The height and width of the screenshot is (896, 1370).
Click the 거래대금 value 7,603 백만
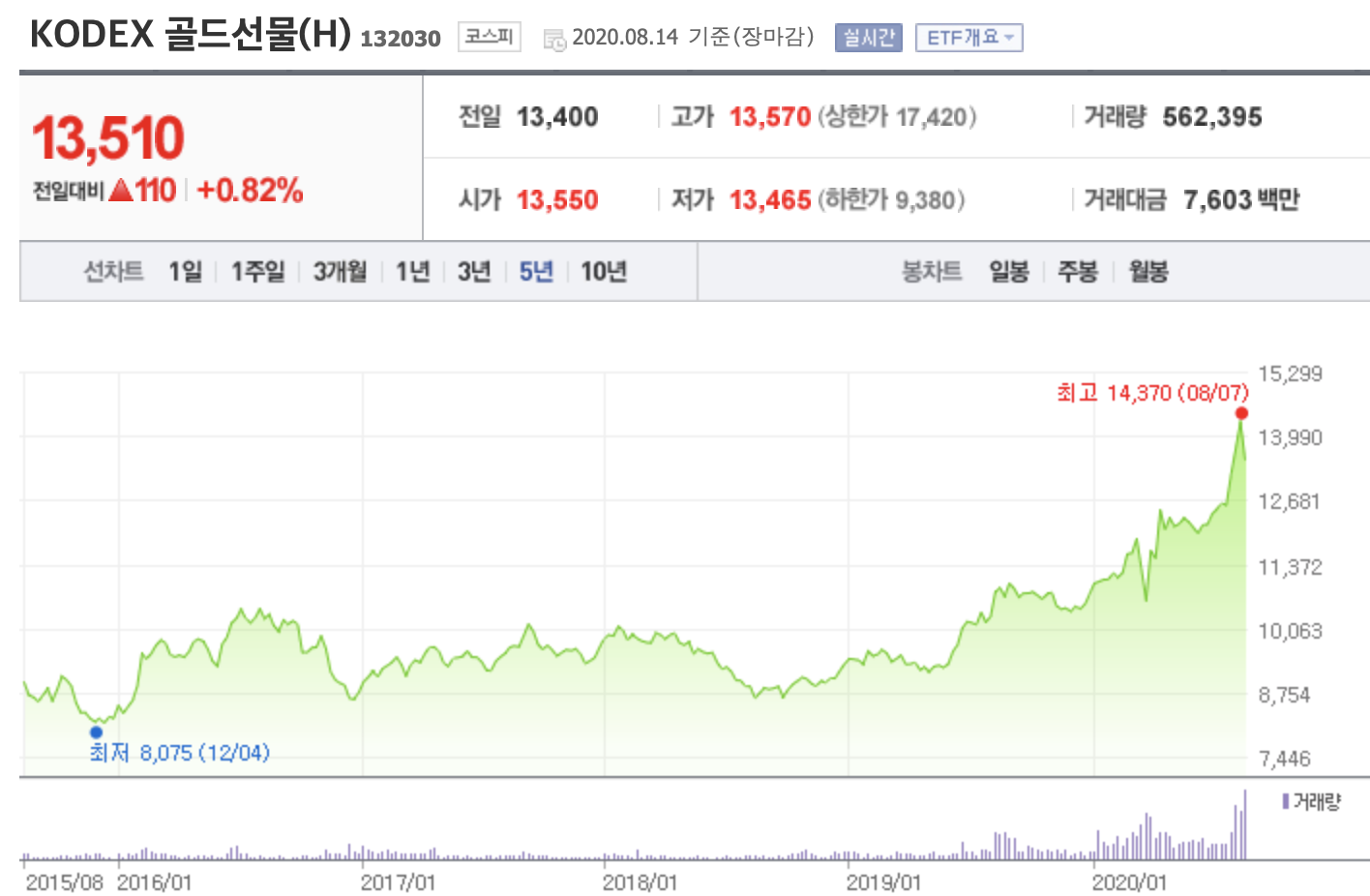tap(1241, 199)
